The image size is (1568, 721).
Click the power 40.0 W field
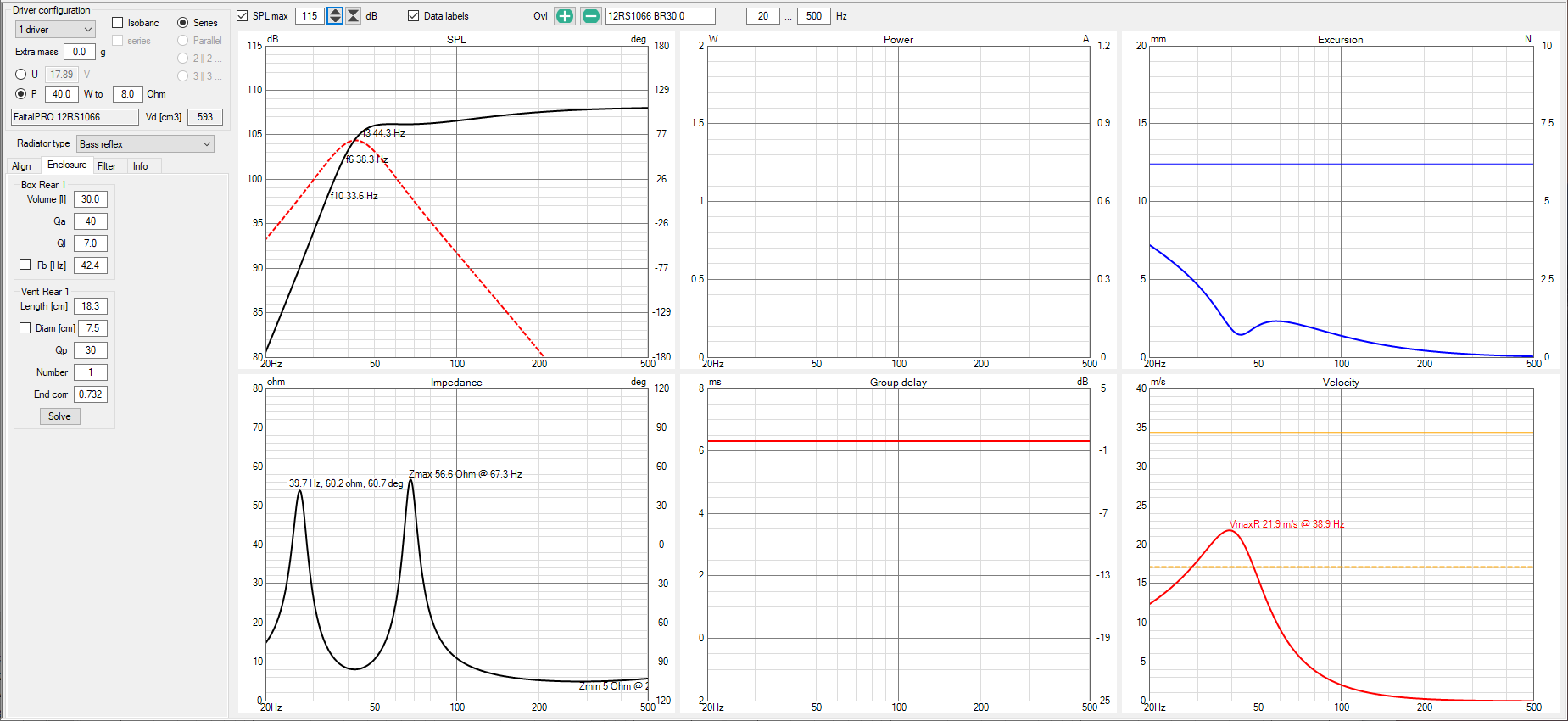62,94
